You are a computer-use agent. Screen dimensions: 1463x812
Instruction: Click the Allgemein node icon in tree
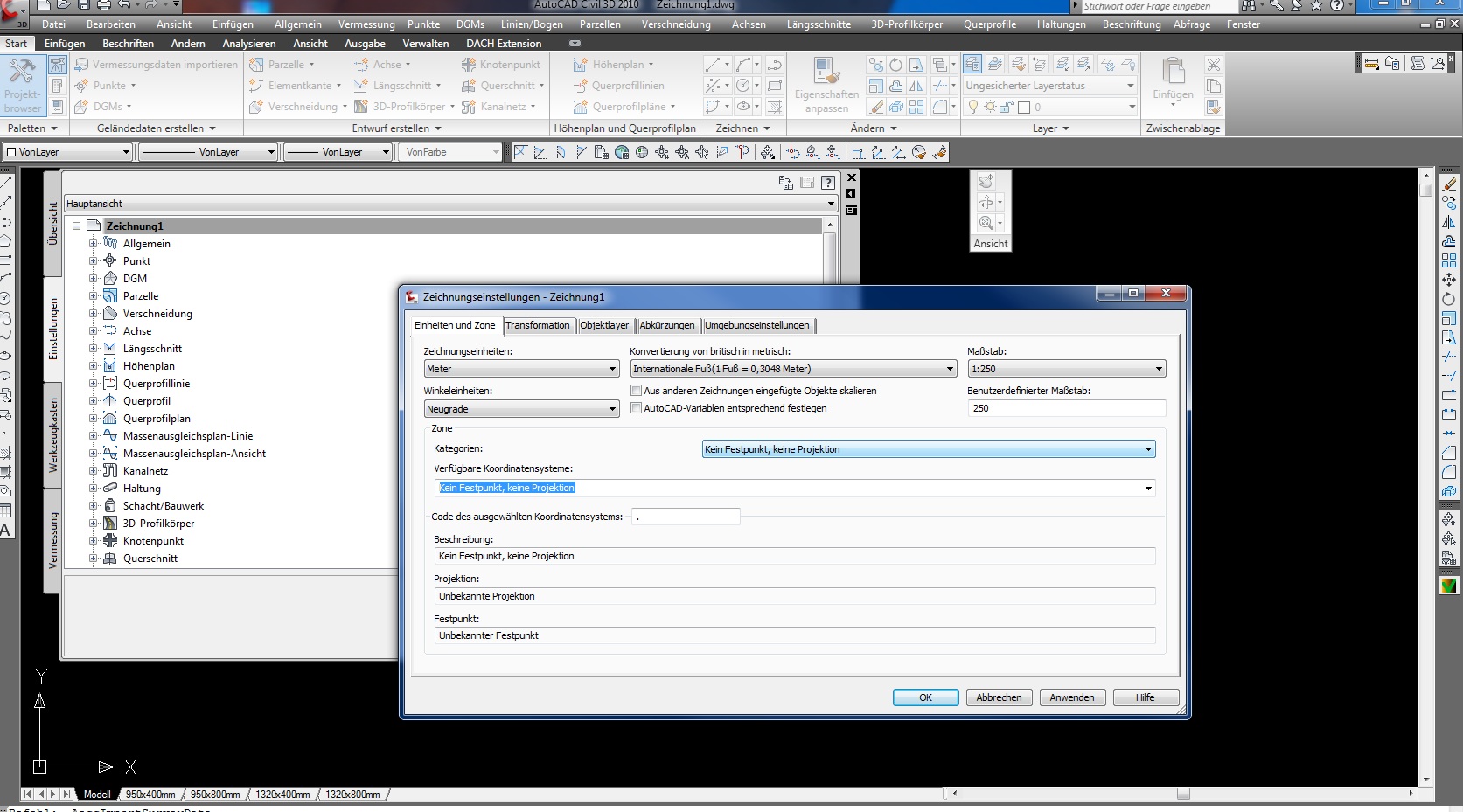pos(110,243)
